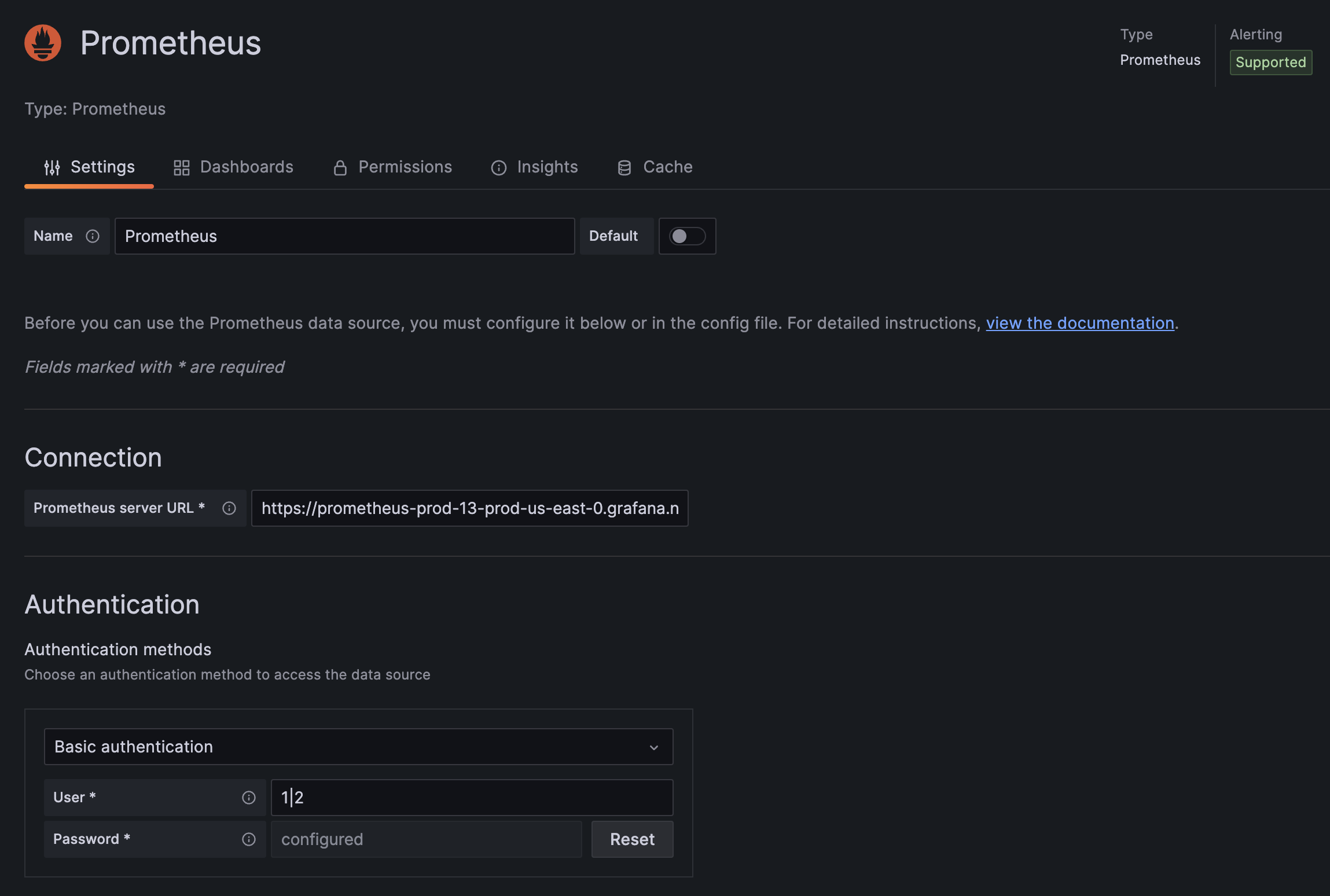The image size is (1330, 896).
Task: Enable the Default data source toggle
Action: (x=688, y=236)
